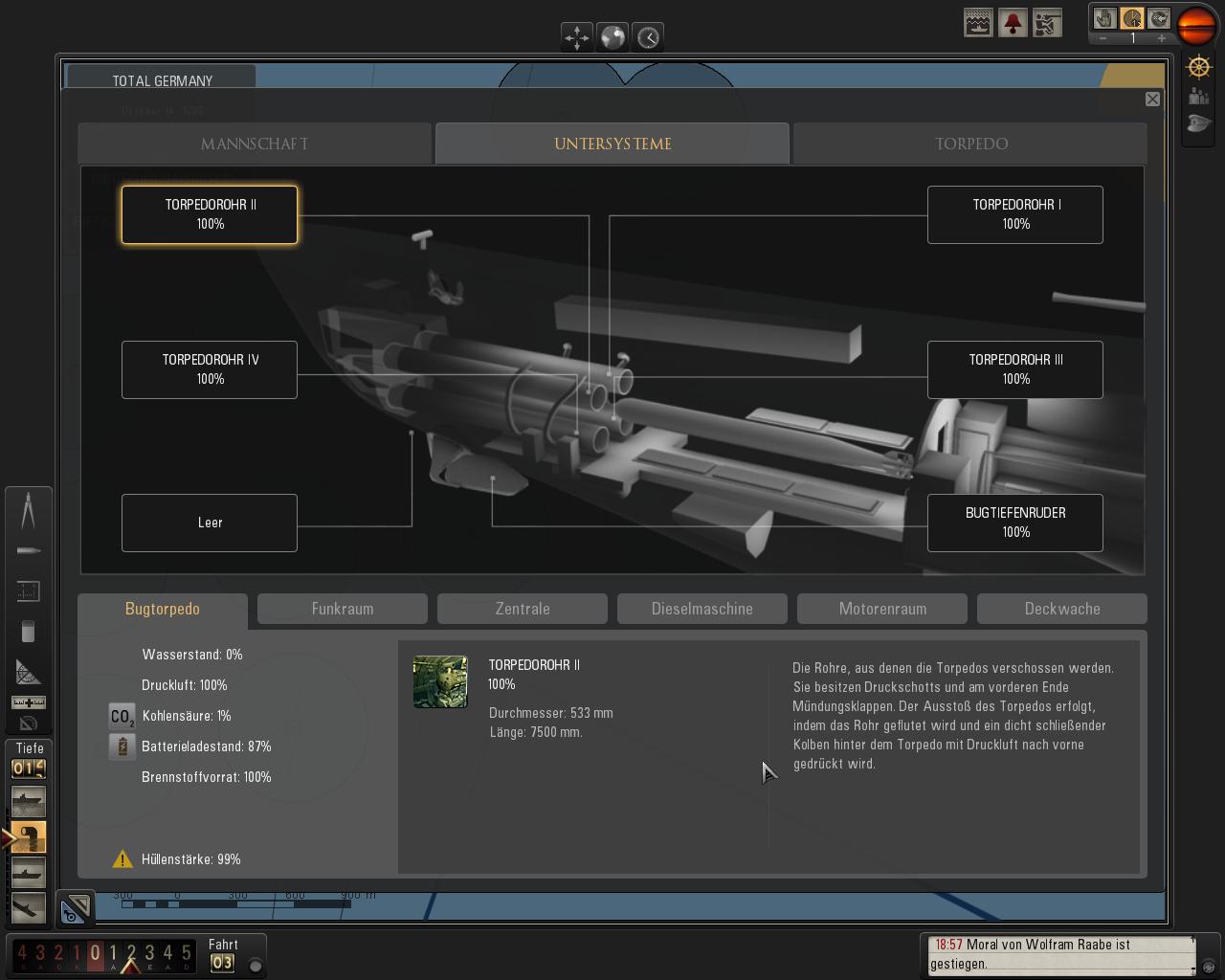Image resolution: width=1225 pixels, height=980 pixels.
Task: Click the crash dive icon
Action: point(28,907)
